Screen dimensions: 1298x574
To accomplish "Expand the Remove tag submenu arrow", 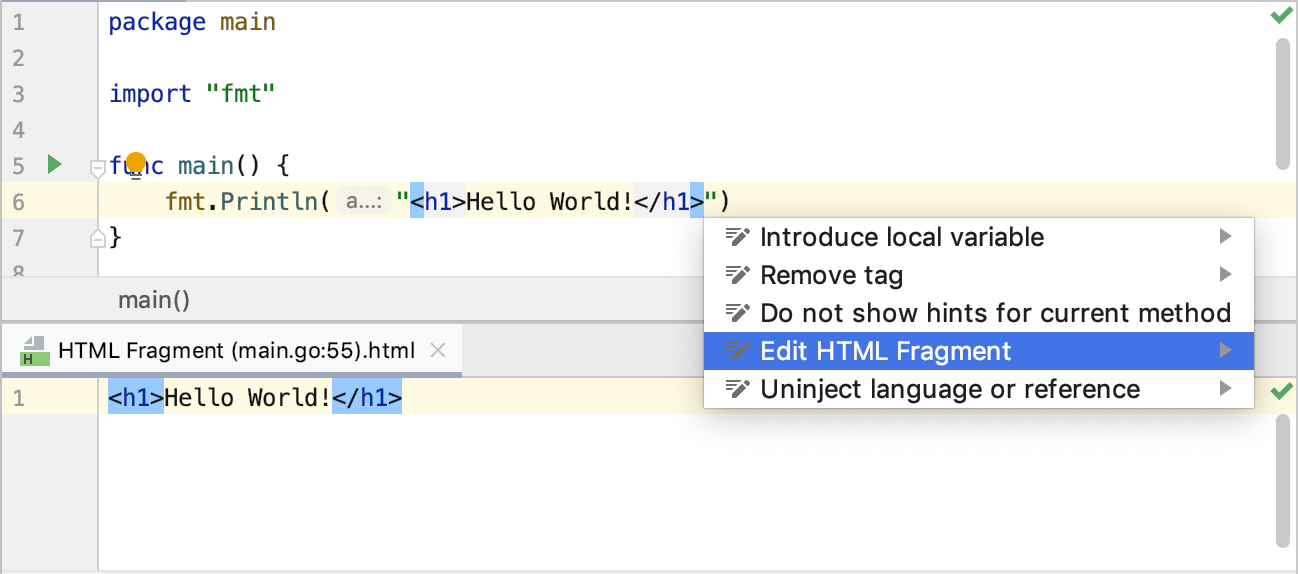I will tap(1226, 275).
